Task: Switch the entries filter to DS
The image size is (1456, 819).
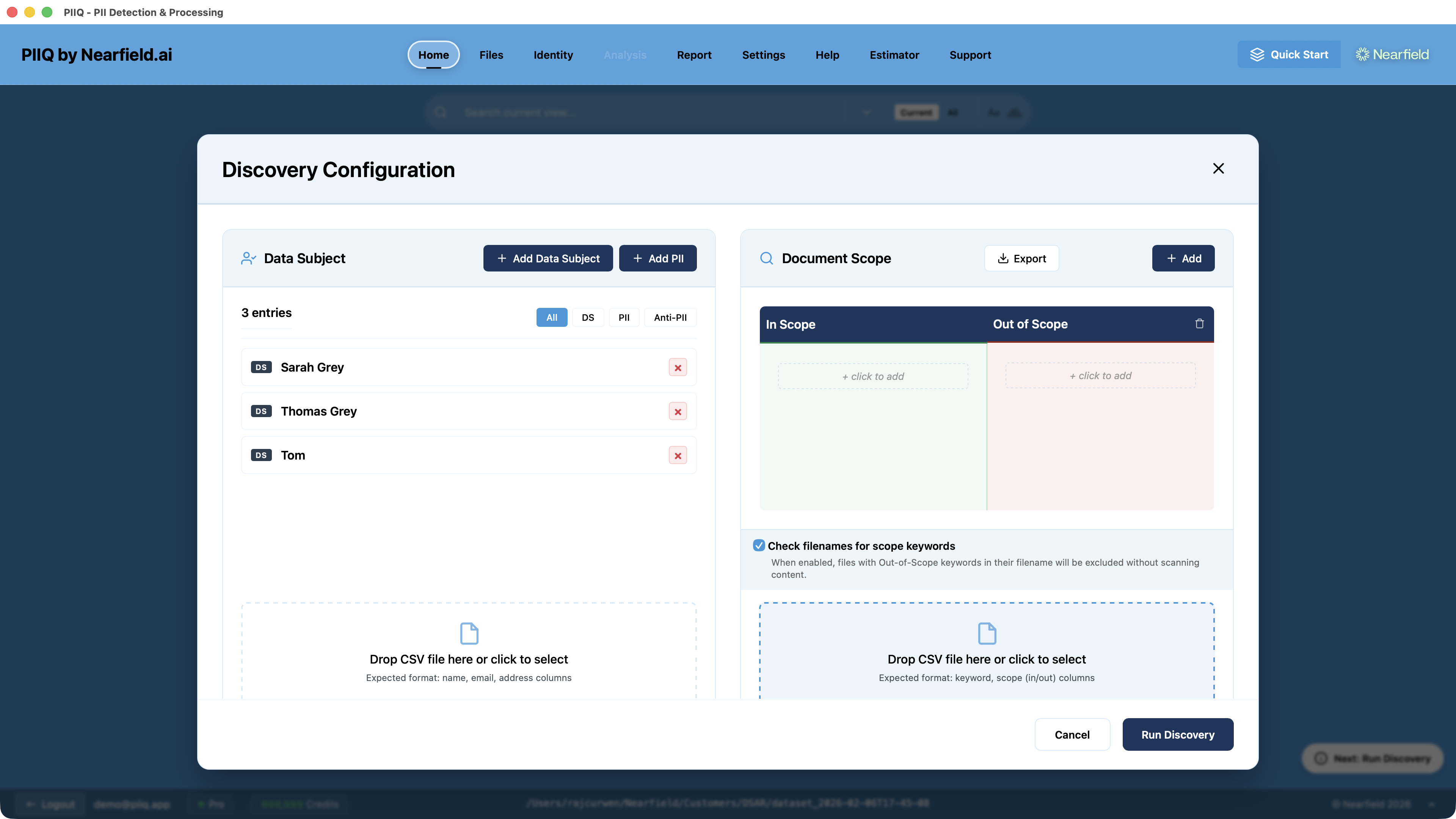Action: point(588,317)
